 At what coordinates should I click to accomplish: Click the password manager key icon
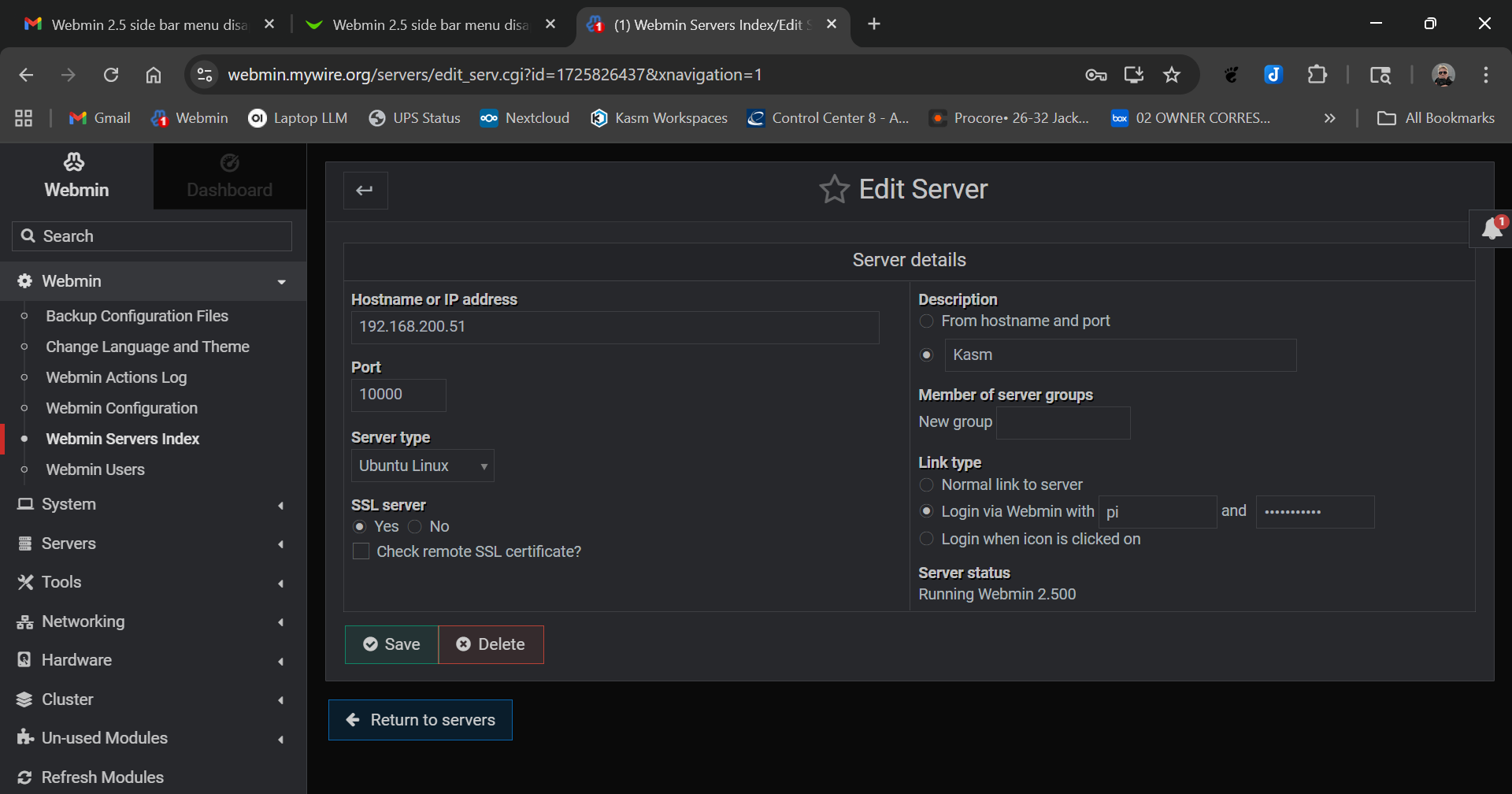pyautogui.click(x=1095, y=75)
